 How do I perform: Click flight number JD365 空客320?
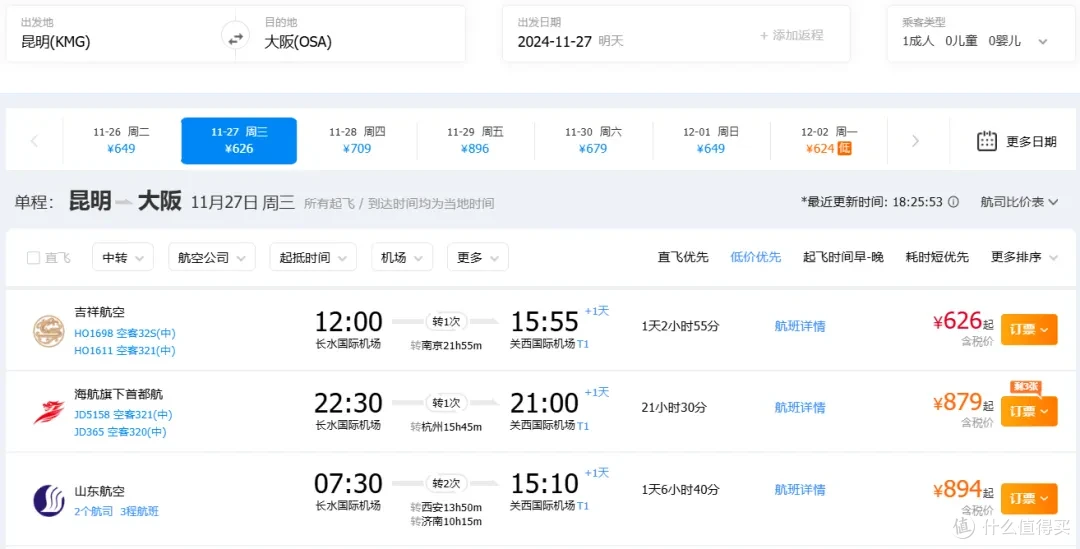click(120, 432)
